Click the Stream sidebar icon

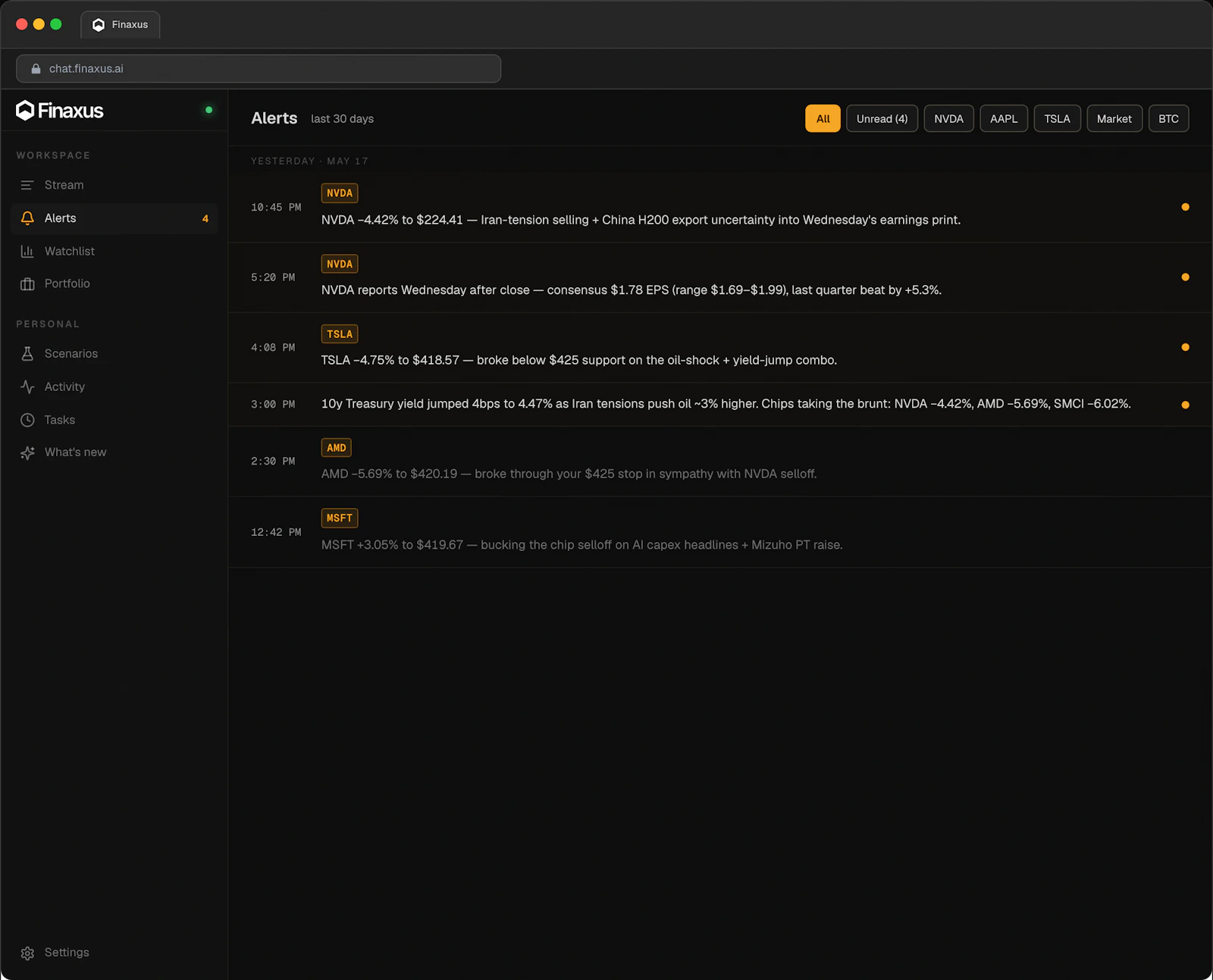27,185
